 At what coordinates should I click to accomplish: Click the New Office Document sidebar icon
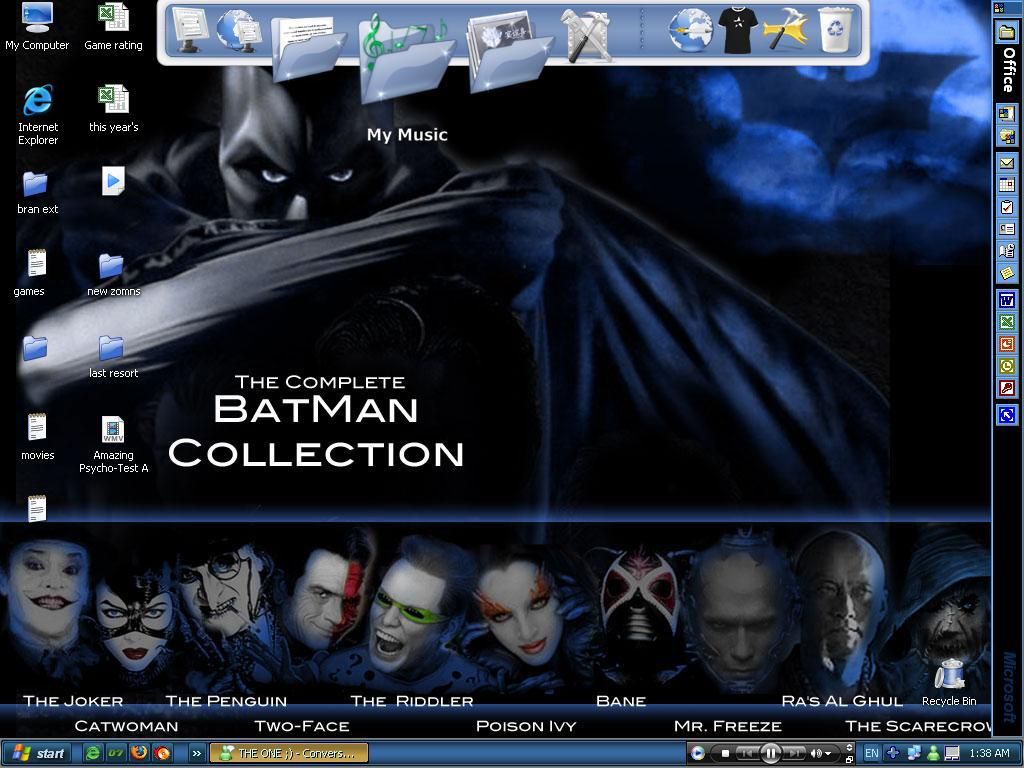tap(1007, 114)
